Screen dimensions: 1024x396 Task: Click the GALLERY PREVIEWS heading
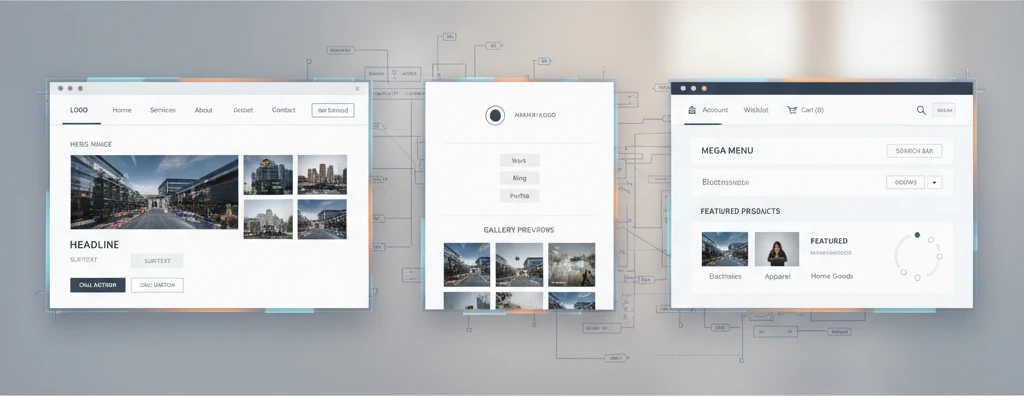[519, 230]
